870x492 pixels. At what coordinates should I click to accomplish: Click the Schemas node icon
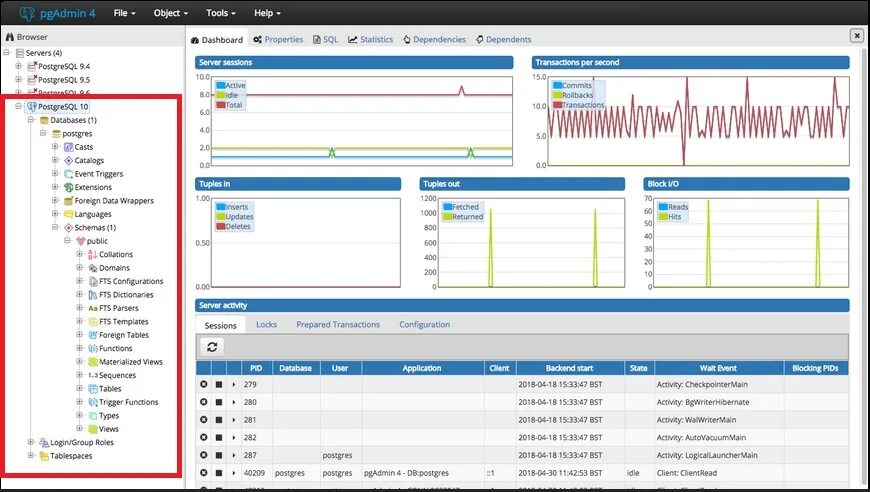[x=68, y=227]
